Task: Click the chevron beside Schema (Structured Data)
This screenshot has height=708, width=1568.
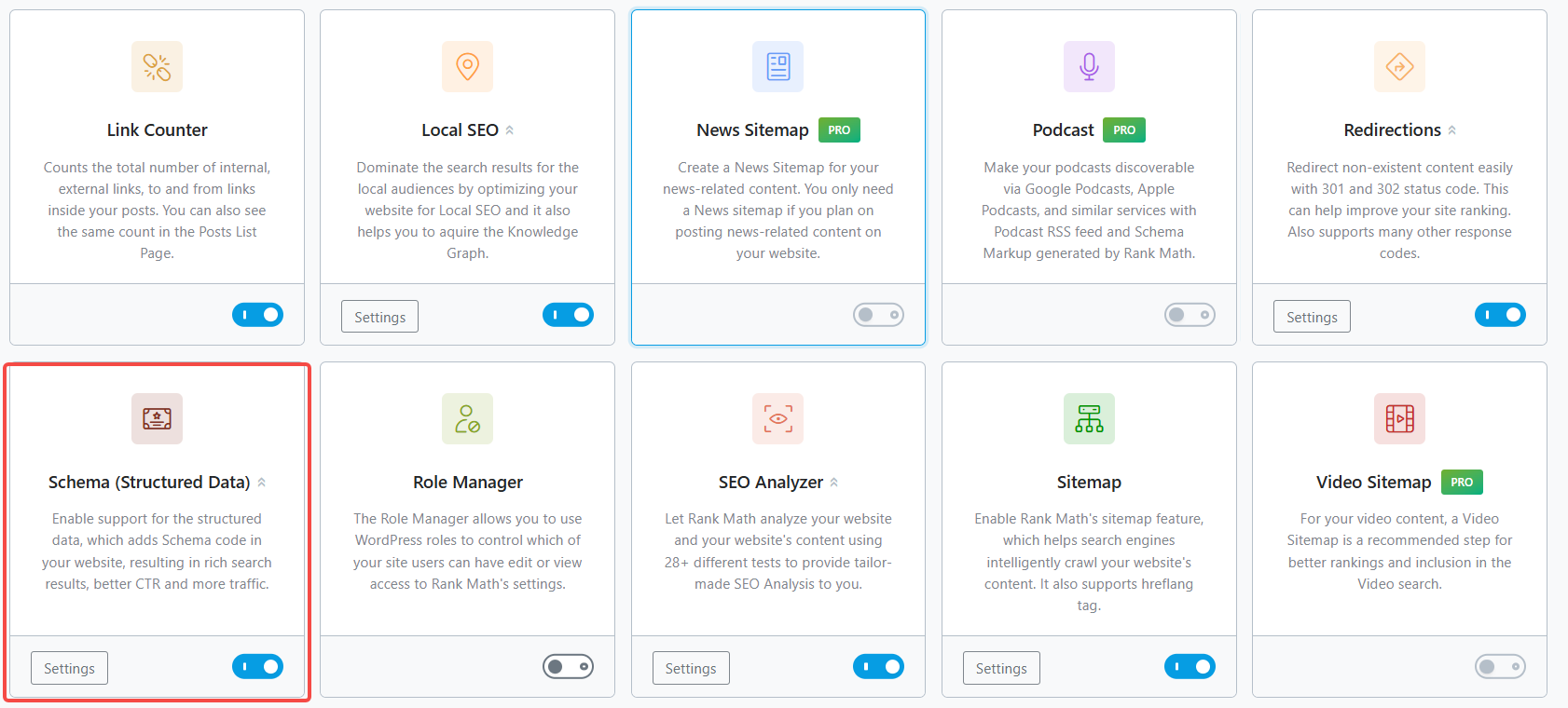Action: tap(262, 483)
